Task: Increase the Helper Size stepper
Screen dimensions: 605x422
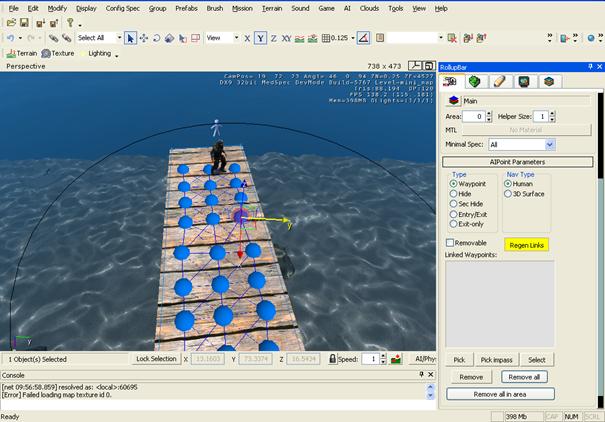Action: [552, 114]
